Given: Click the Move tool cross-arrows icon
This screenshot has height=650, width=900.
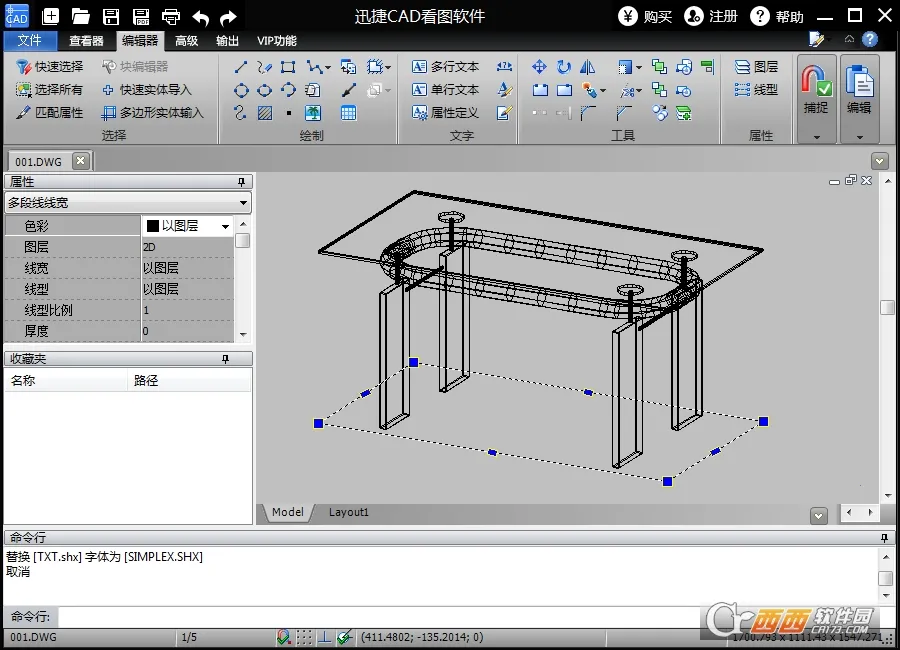Looking at the screenshot, I should point(539,67).
